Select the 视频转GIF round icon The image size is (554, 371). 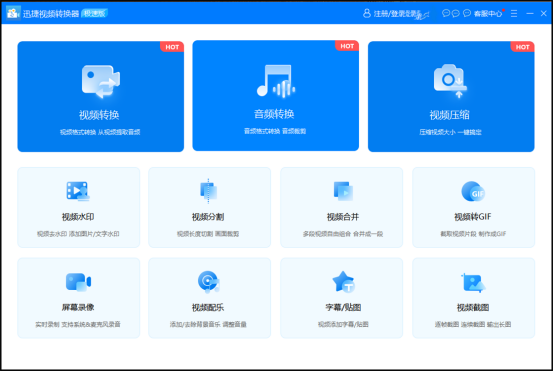point(473,191)
